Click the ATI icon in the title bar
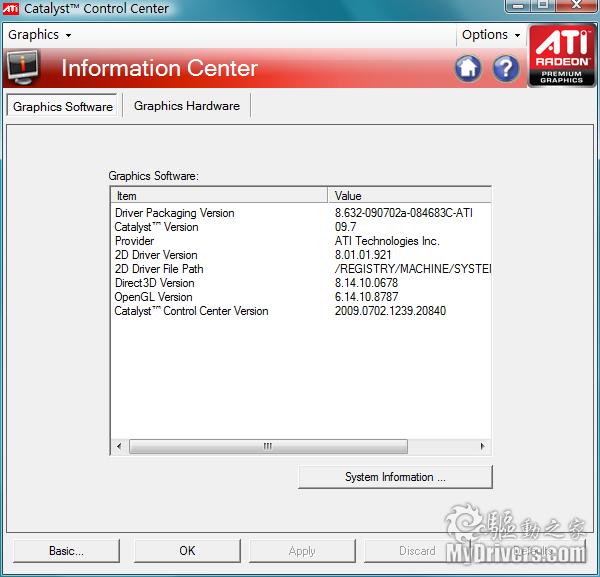The width and height of the screenshot is (600, 577). (x=10, y=8)
